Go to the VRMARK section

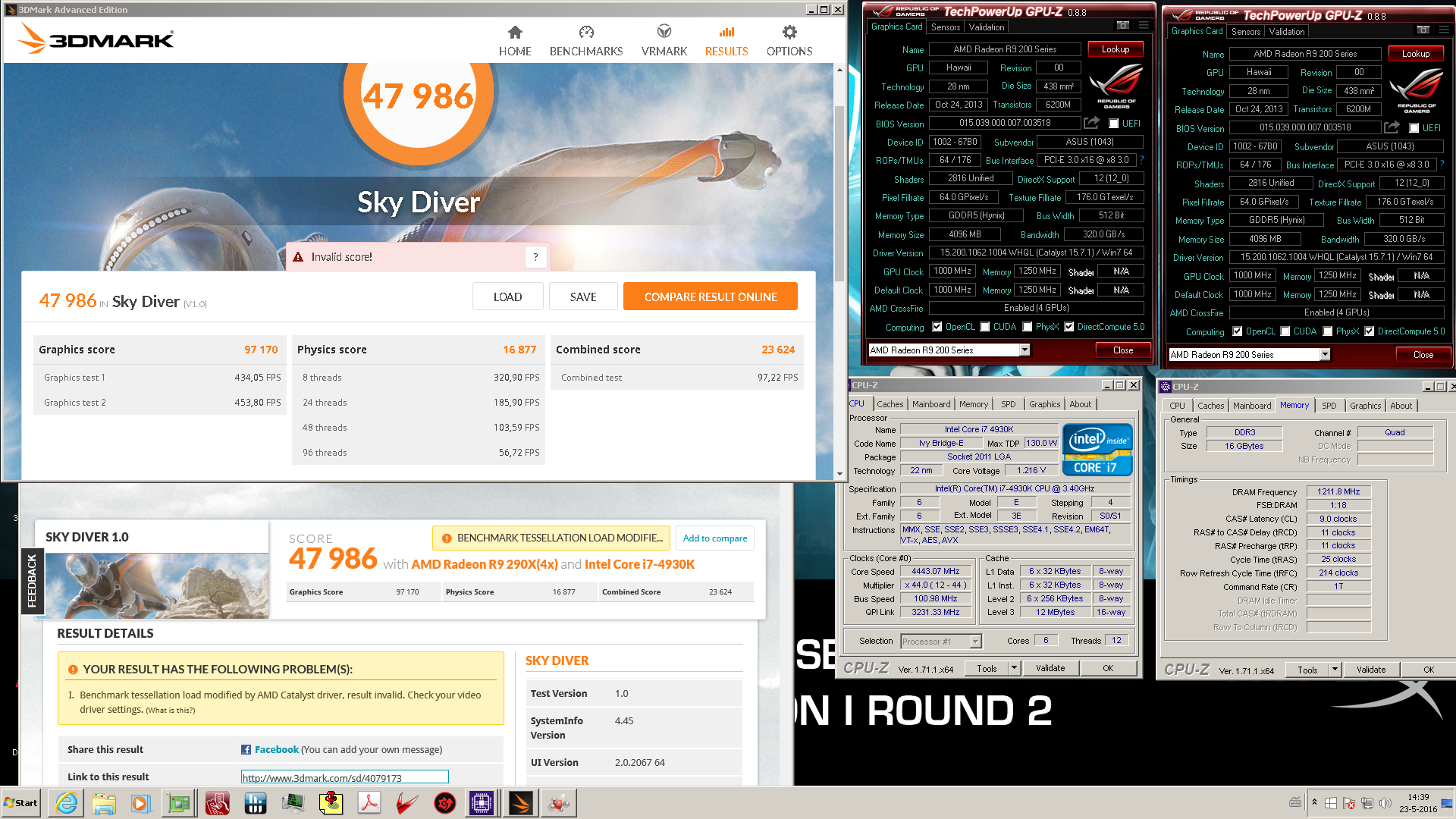click(x=664, y=41)
